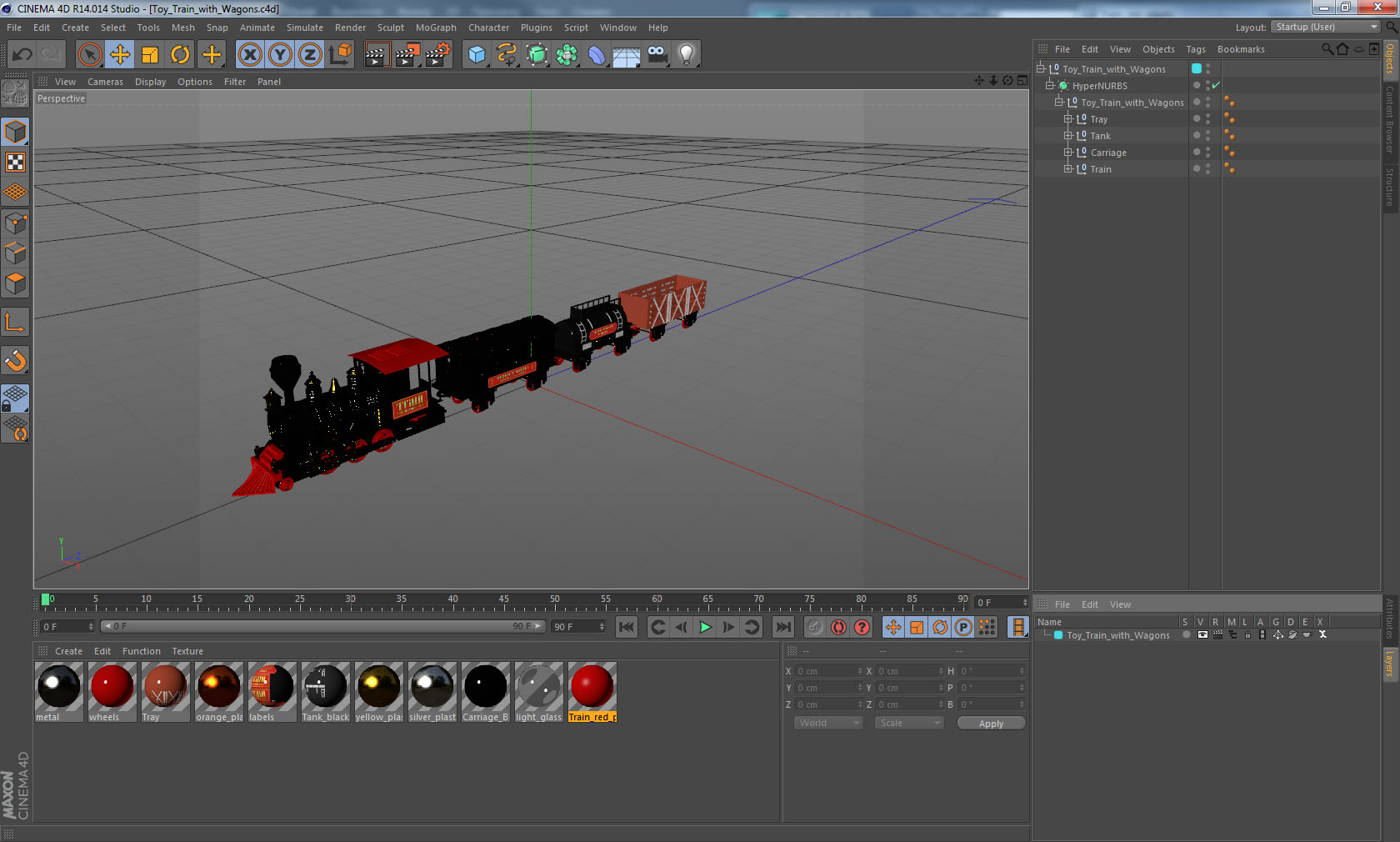This screenshot has height=842, width=1400.
Task: Click Apply in coordinates panel
Action: [991, 724]
